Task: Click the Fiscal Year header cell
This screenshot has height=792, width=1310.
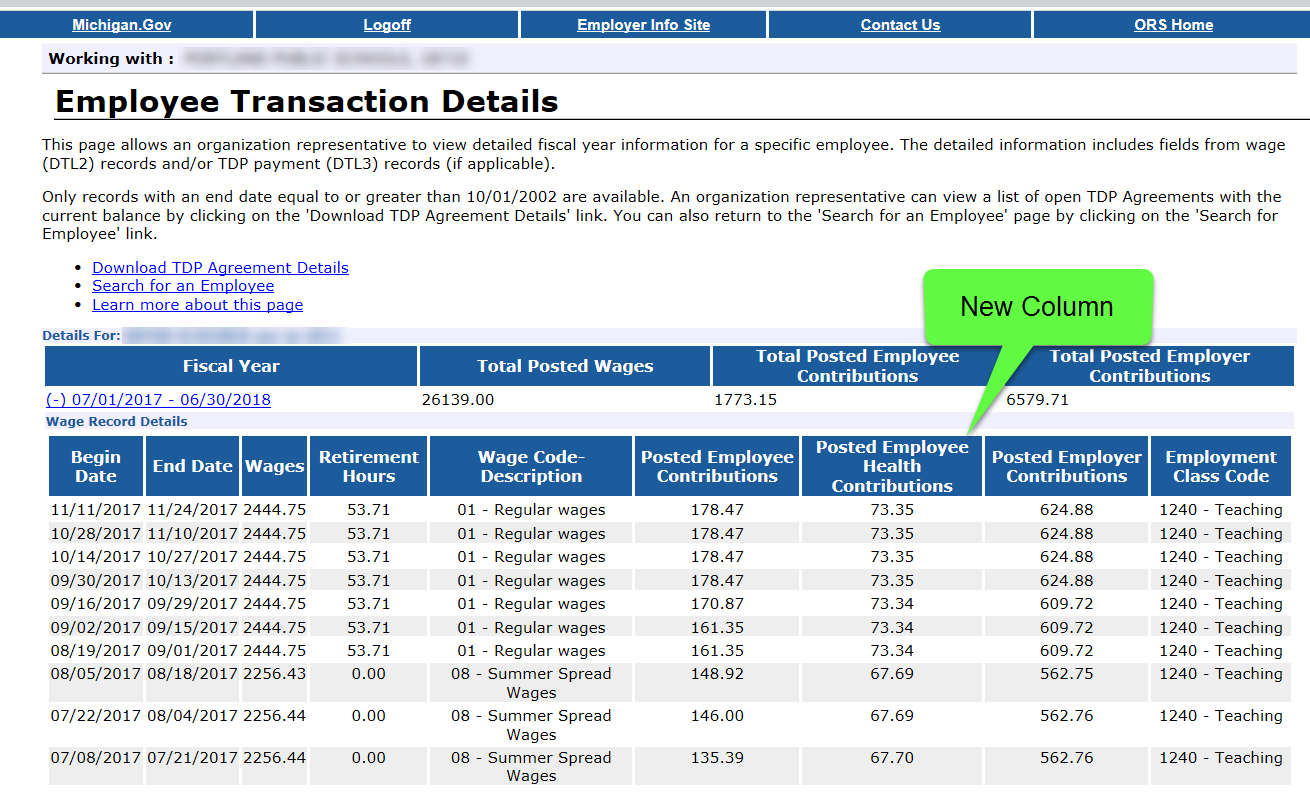Action: click(x=231, y=366)
